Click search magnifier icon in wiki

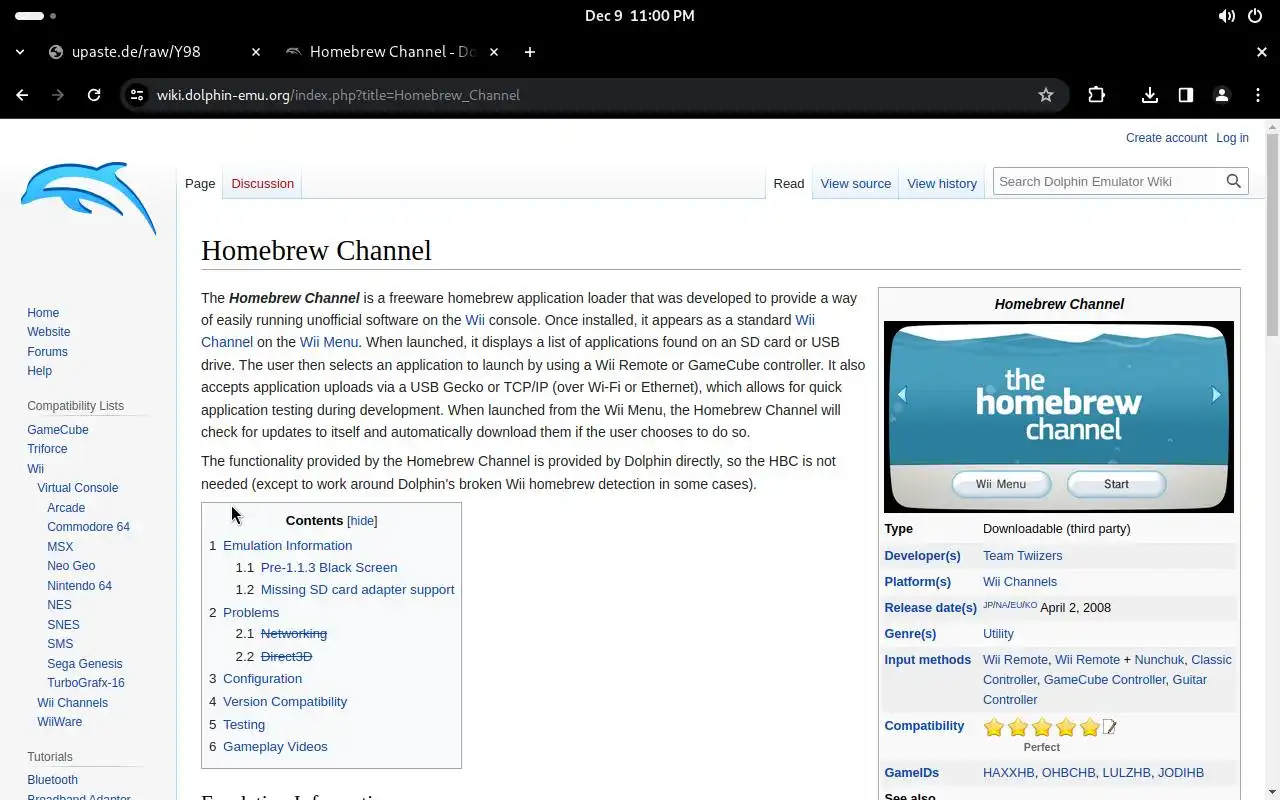(x=1234, y=181)
